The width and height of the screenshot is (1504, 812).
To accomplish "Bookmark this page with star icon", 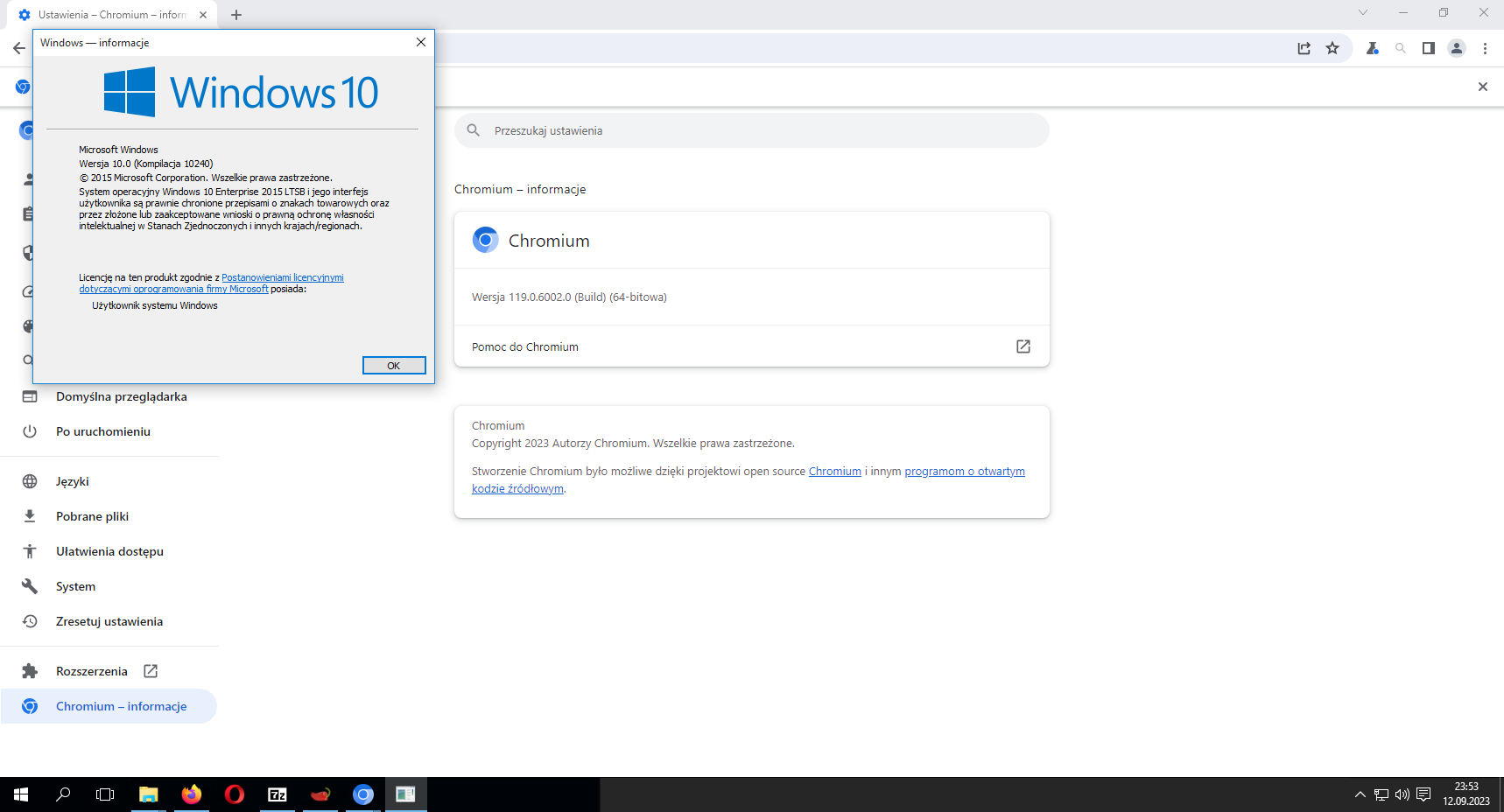I will 1332,48.
